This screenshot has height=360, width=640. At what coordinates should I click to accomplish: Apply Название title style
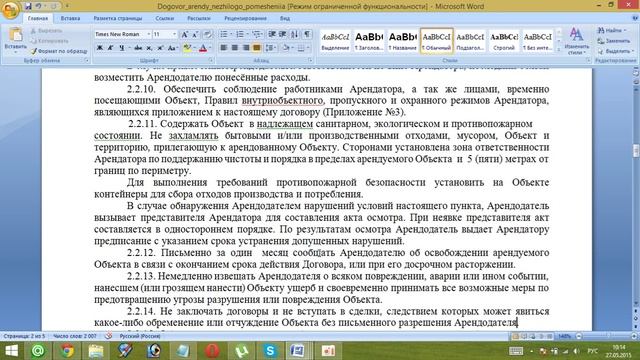pyautogui.click(x=402, y=40)
